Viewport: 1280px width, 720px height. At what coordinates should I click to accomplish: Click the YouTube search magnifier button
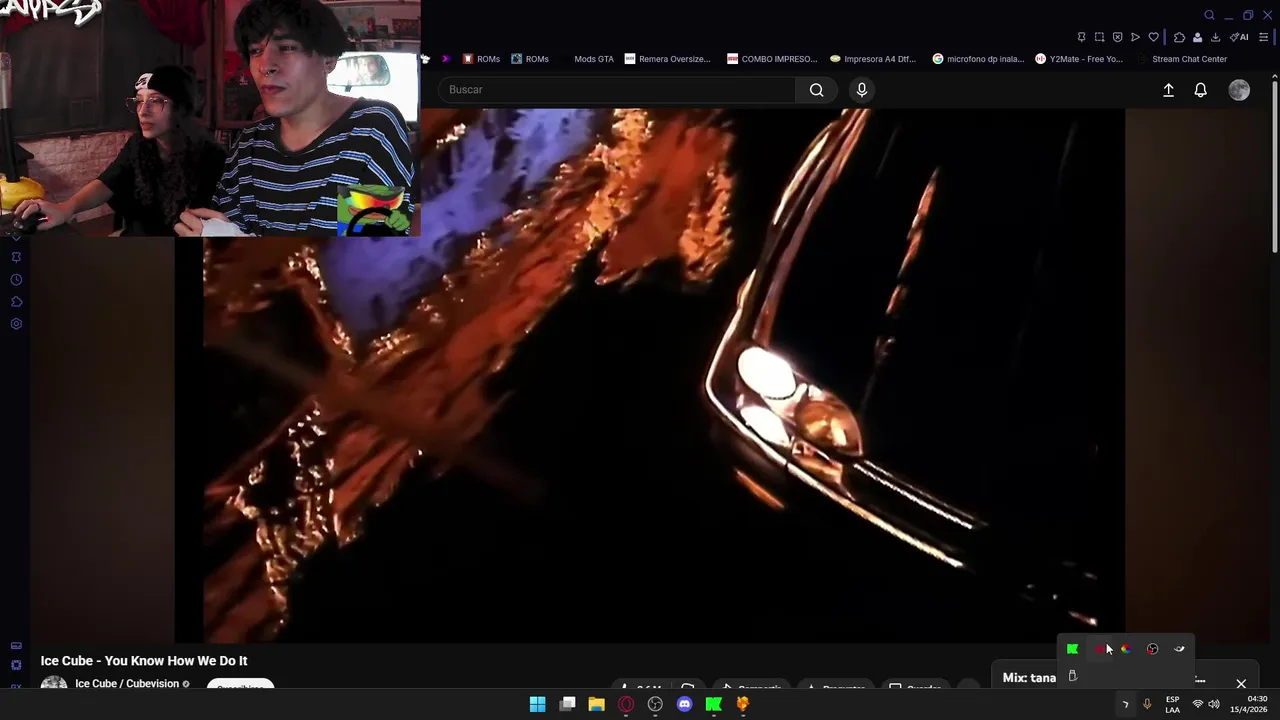click(817, 90)
